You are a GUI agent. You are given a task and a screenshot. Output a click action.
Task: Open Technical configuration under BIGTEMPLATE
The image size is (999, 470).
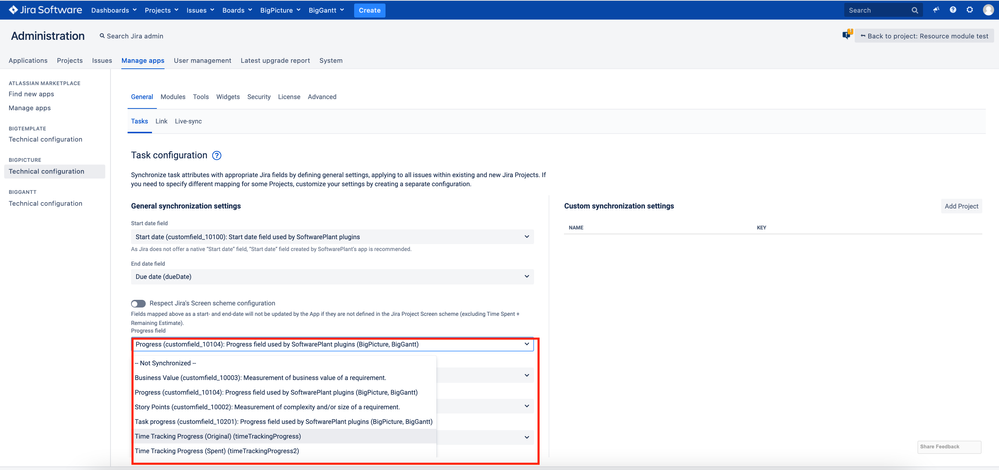(45, 139)
